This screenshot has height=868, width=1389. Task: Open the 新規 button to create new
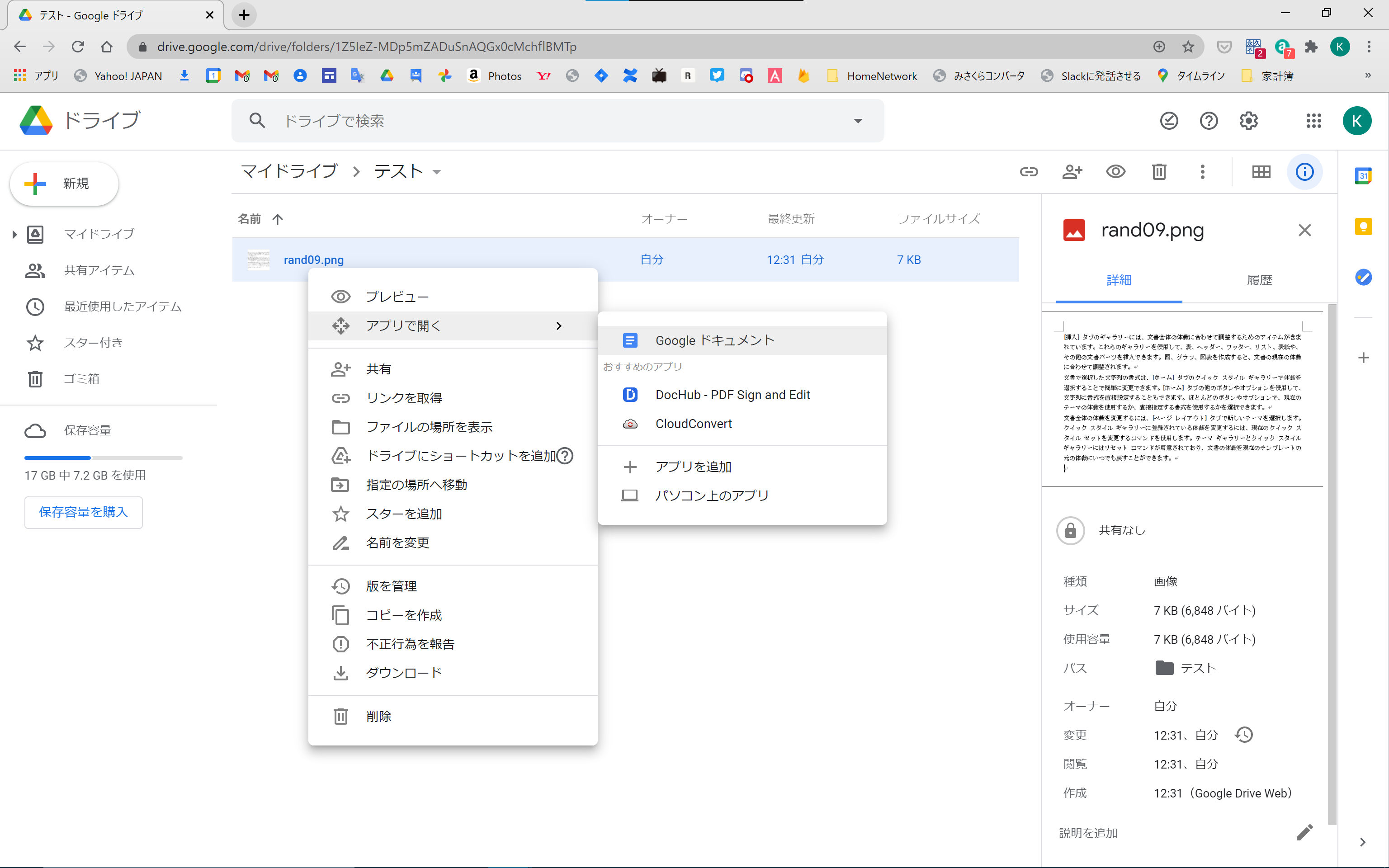tap(64, 184)
